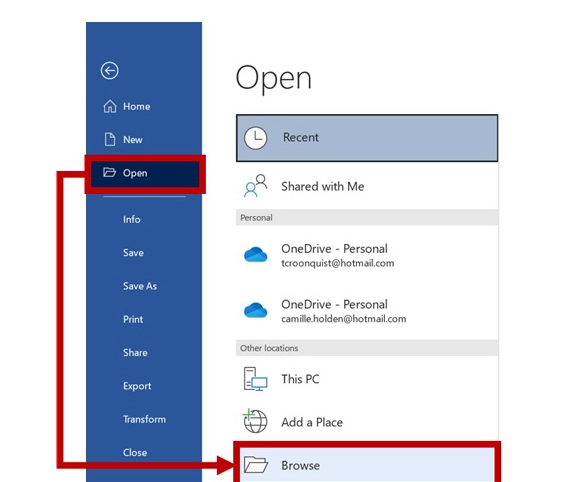Click Browse to find a file
Viewport: 588px width, 482px height.
[367, 465]
